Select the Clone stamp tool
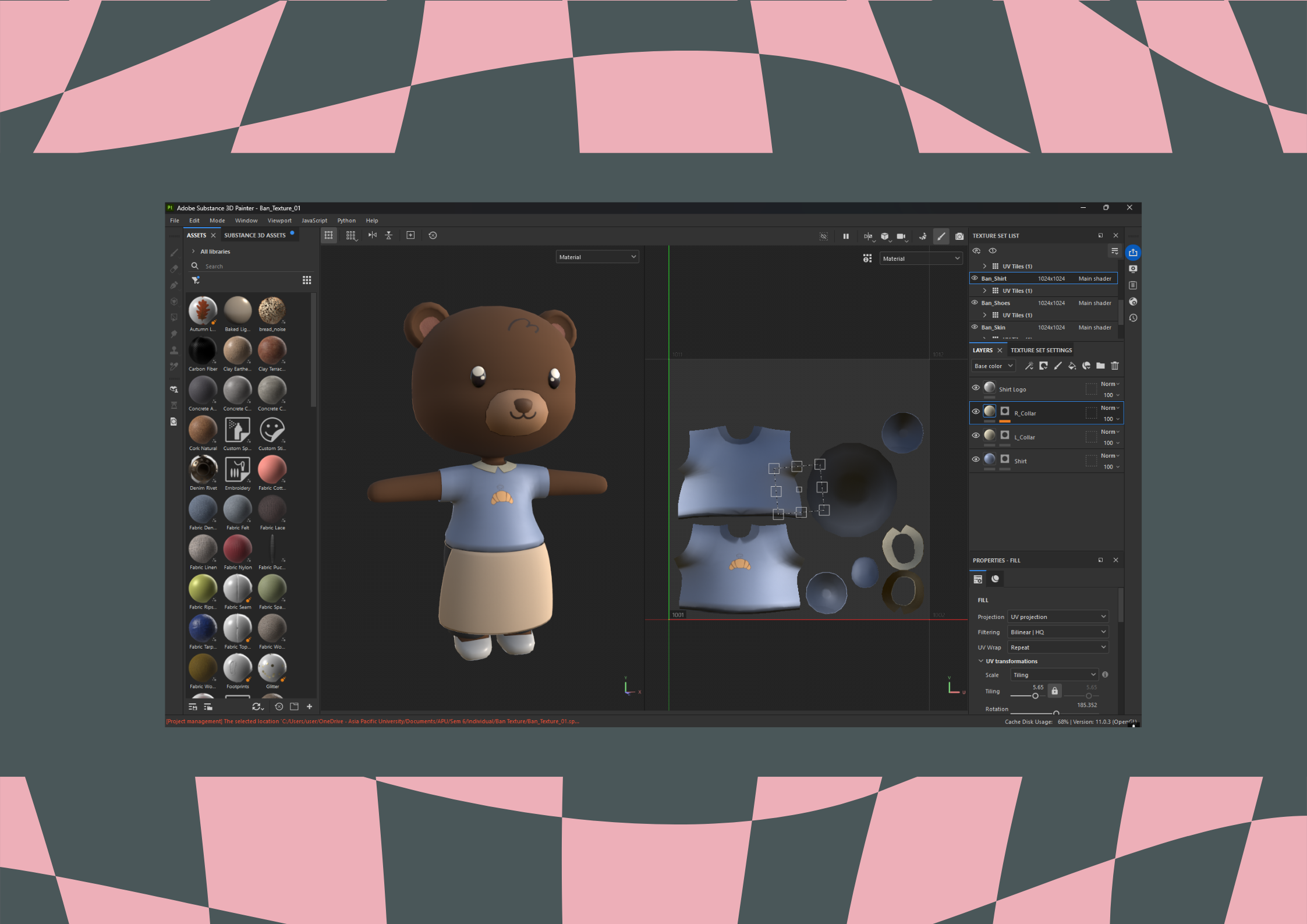This screenshot has height=924, width=1307. click(x=174, y=350)
